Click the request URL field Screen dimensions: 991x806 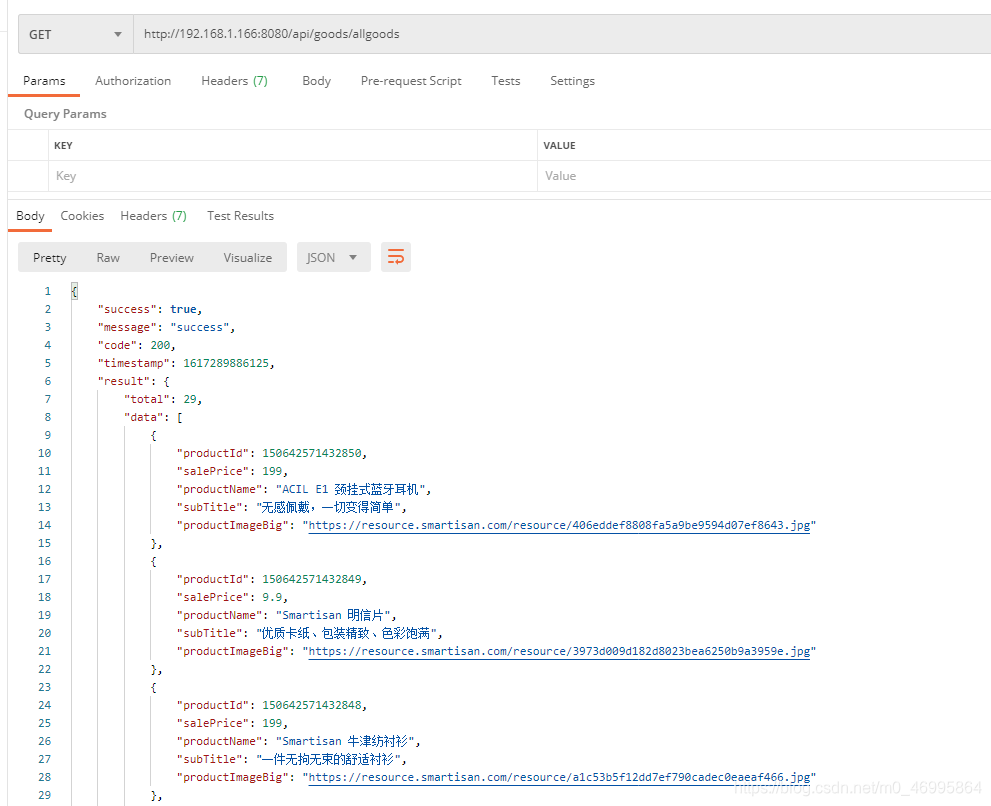[x=562, y=34]
